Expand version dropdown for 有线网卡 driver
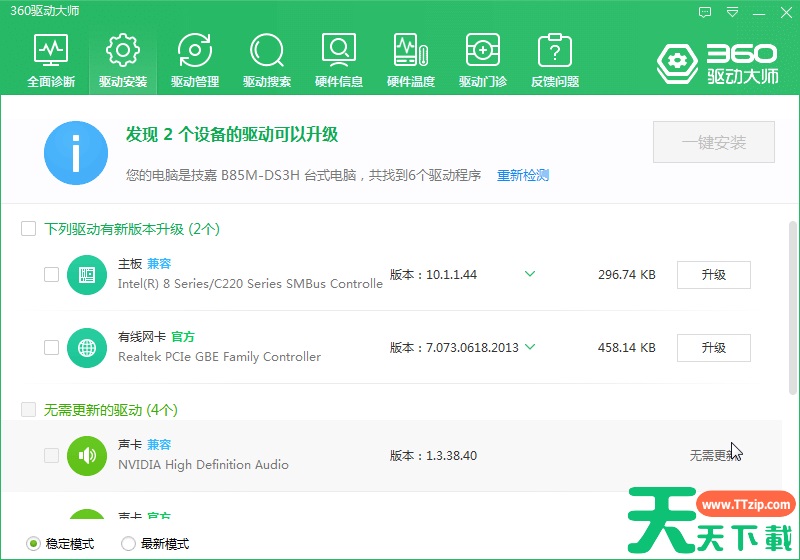 tap(530, 347)
